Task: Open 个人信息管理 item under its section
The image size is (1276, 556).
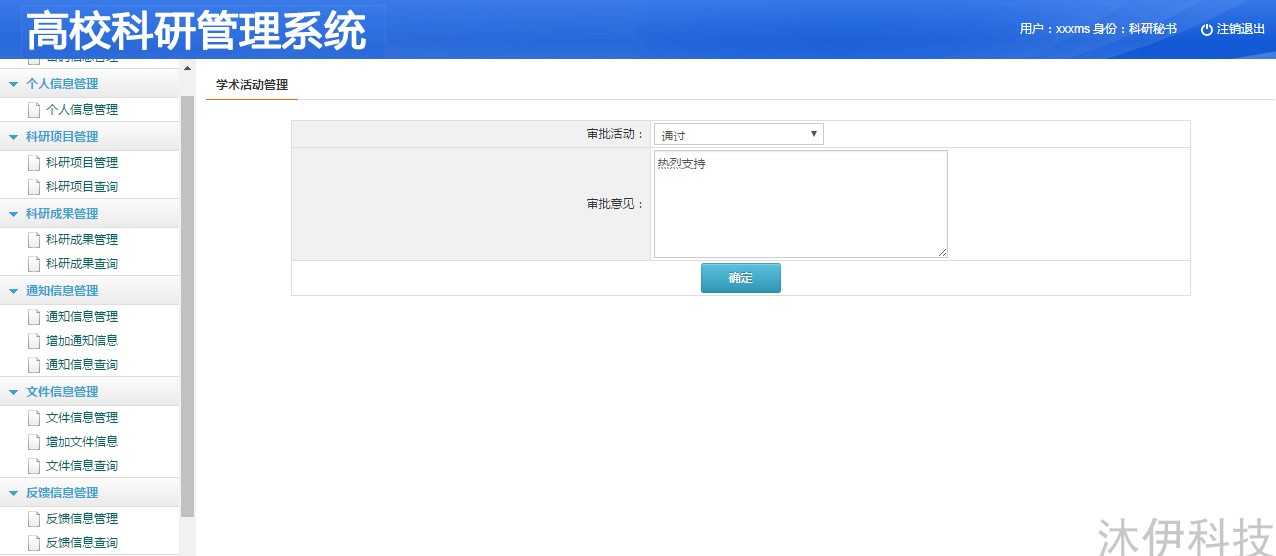Action: (82, 110)
